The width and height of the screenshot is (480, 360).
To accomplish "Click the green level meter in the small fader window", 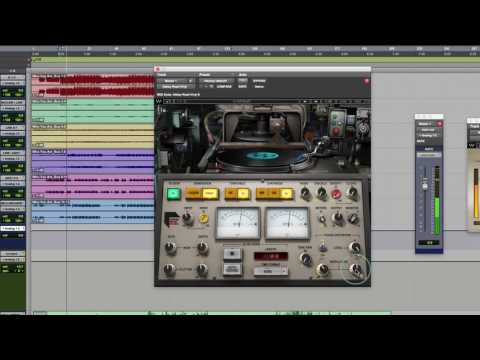I will (437, 200).
